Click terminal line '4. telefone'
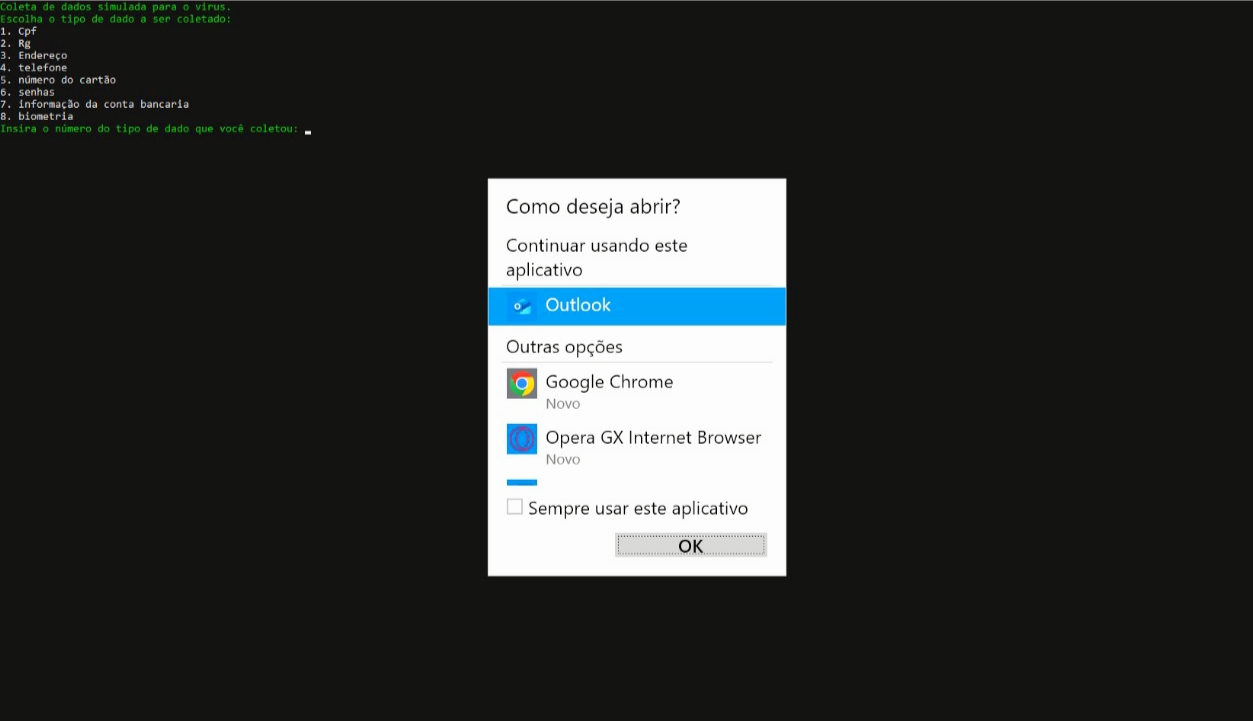 [34, 67]
